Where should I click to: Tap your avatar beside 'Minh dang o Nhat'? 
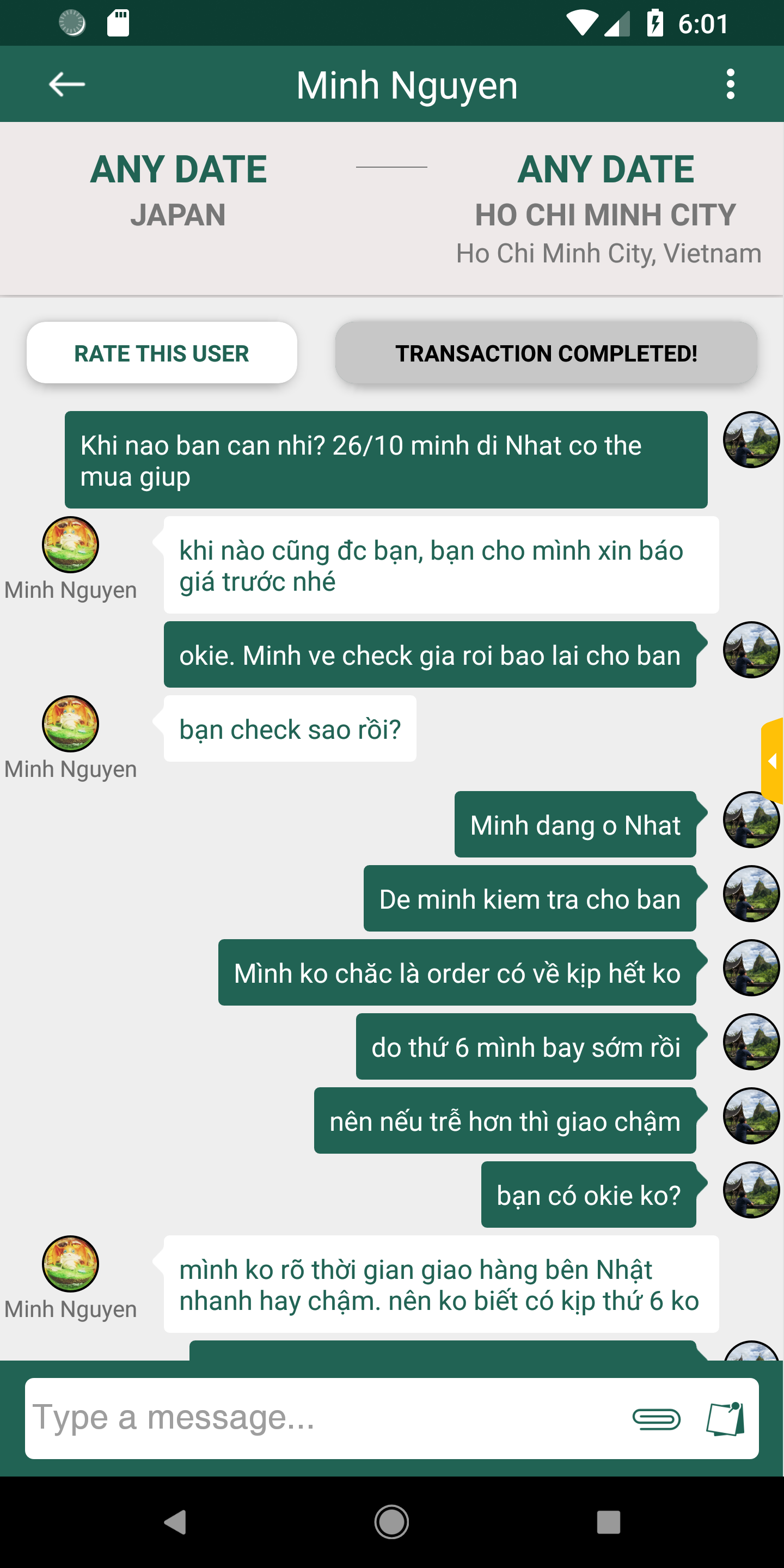(x=751, y=820)
